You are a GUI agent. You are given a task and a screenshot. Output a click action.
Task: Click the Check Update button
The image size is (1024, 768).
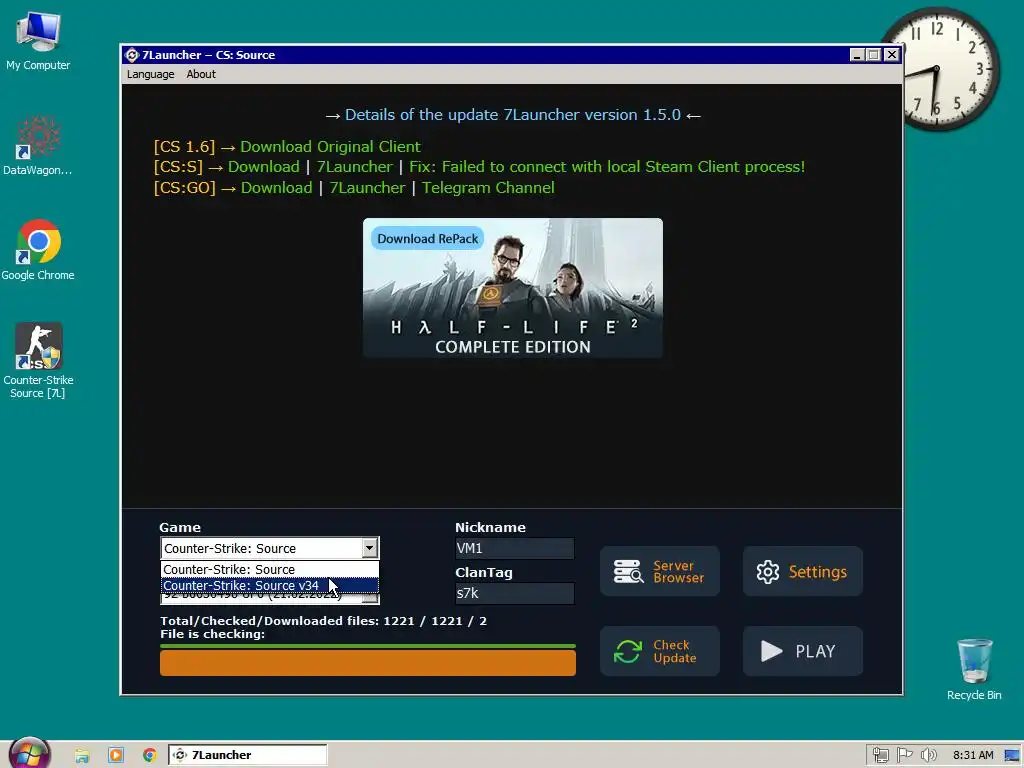[660, 651]
